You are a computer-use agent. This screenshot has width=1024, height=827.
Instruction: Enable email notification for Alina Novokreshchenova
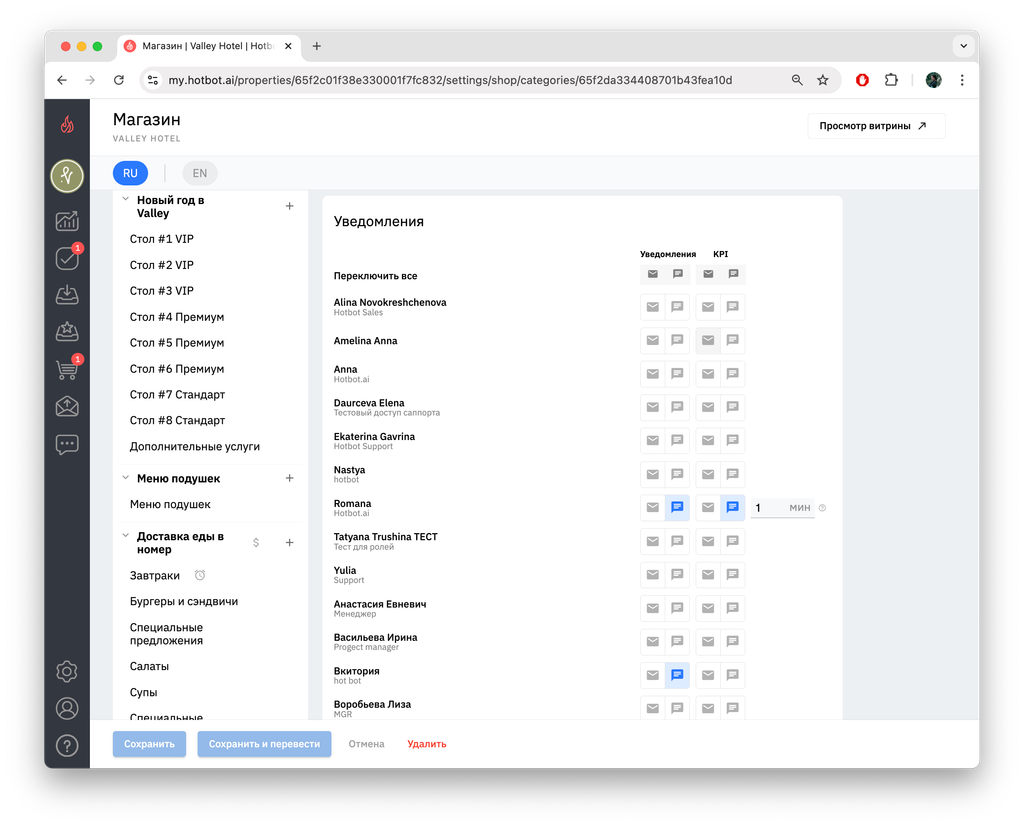tap(652, 306)
